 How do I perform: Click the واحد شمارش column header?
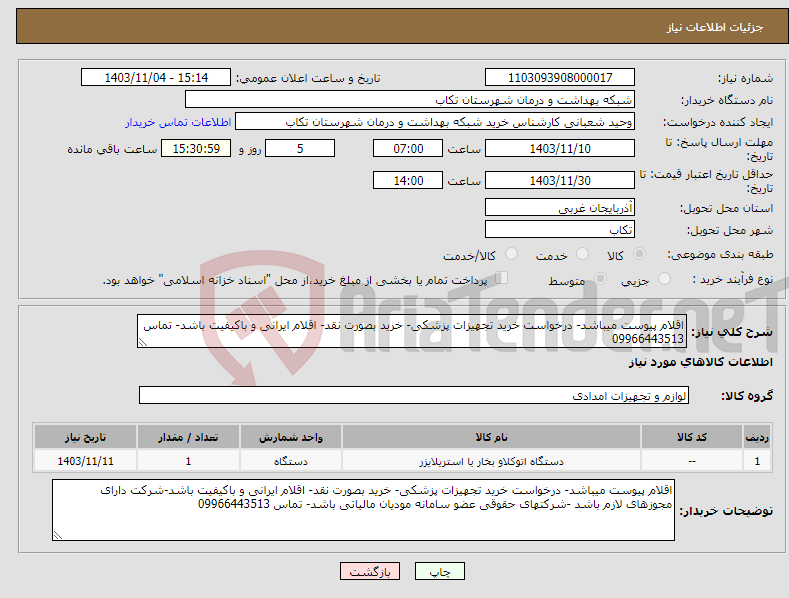tap(291, 437)
